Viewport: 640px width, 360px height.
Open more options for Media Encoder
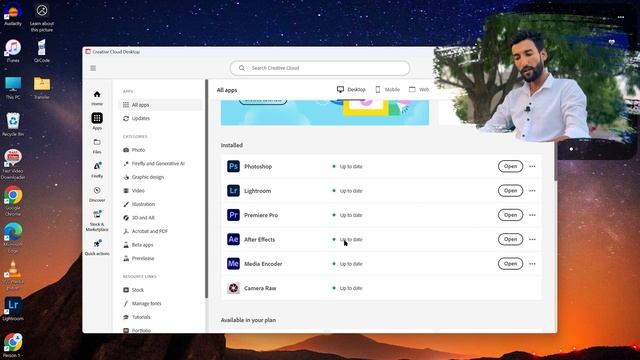pyautogui.click(x=532, y=264)
